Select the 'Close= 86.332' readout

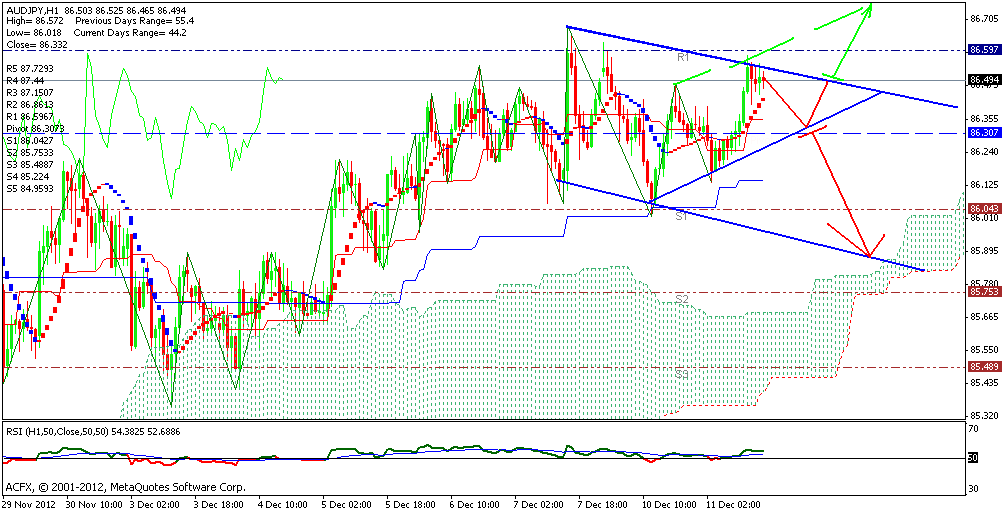35,46
